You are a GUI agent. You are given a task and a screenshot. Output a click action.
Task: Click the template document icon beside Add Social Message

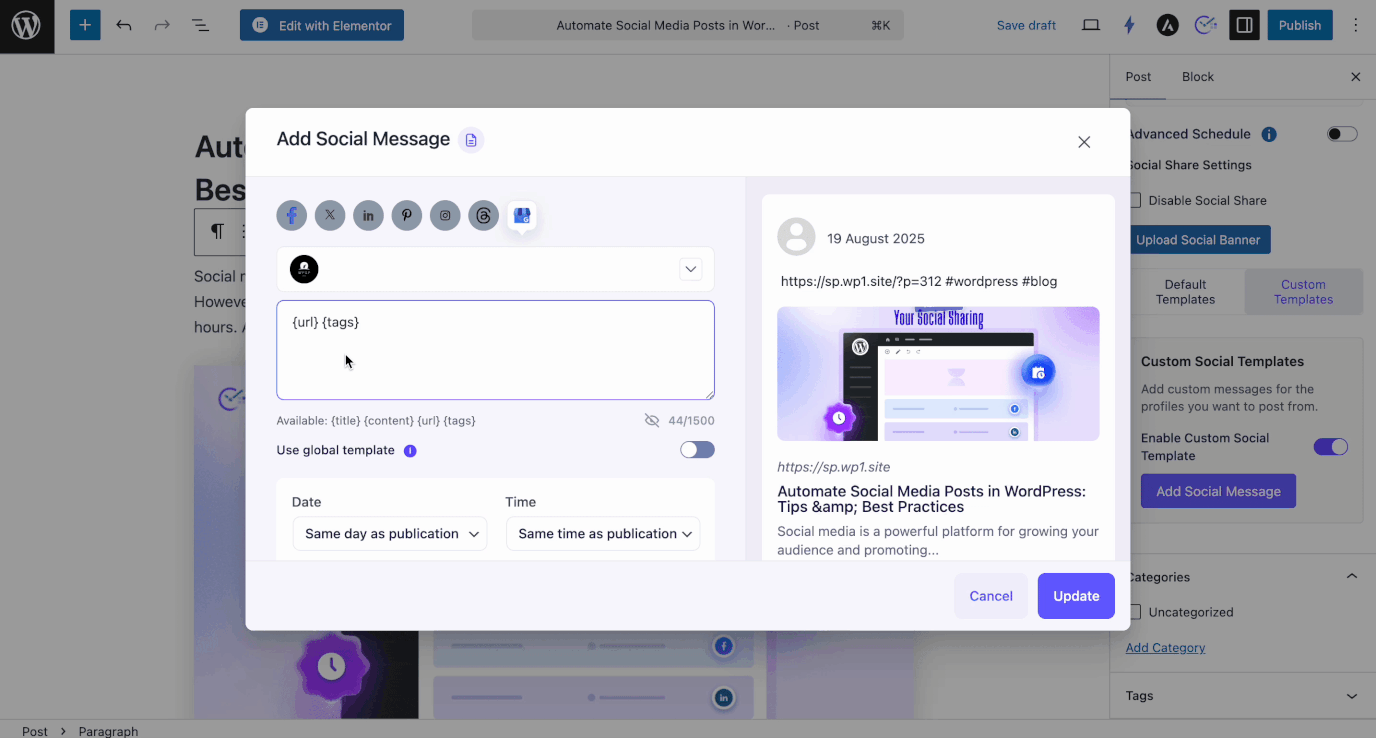471,140
